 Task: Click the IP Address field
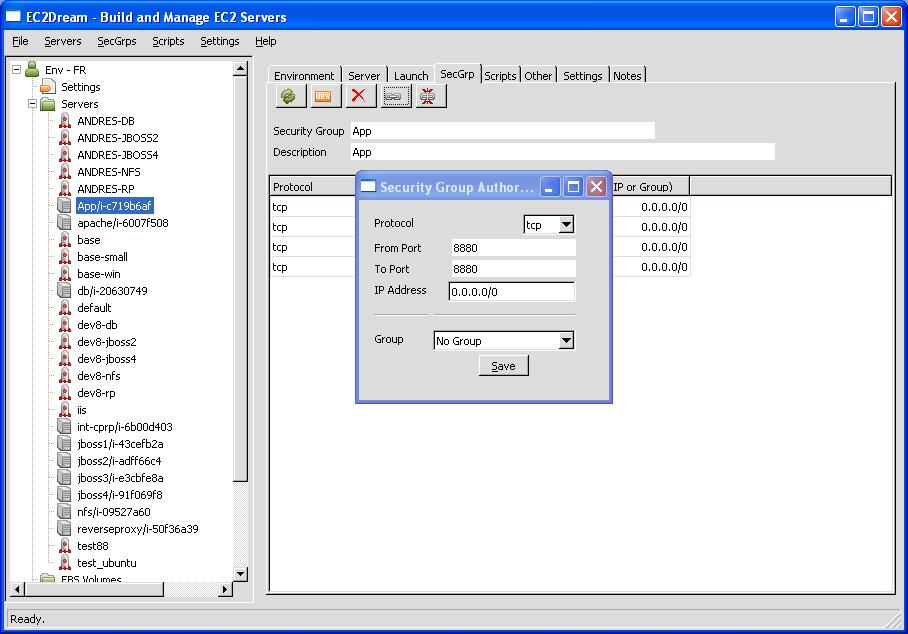coord(512,292)
